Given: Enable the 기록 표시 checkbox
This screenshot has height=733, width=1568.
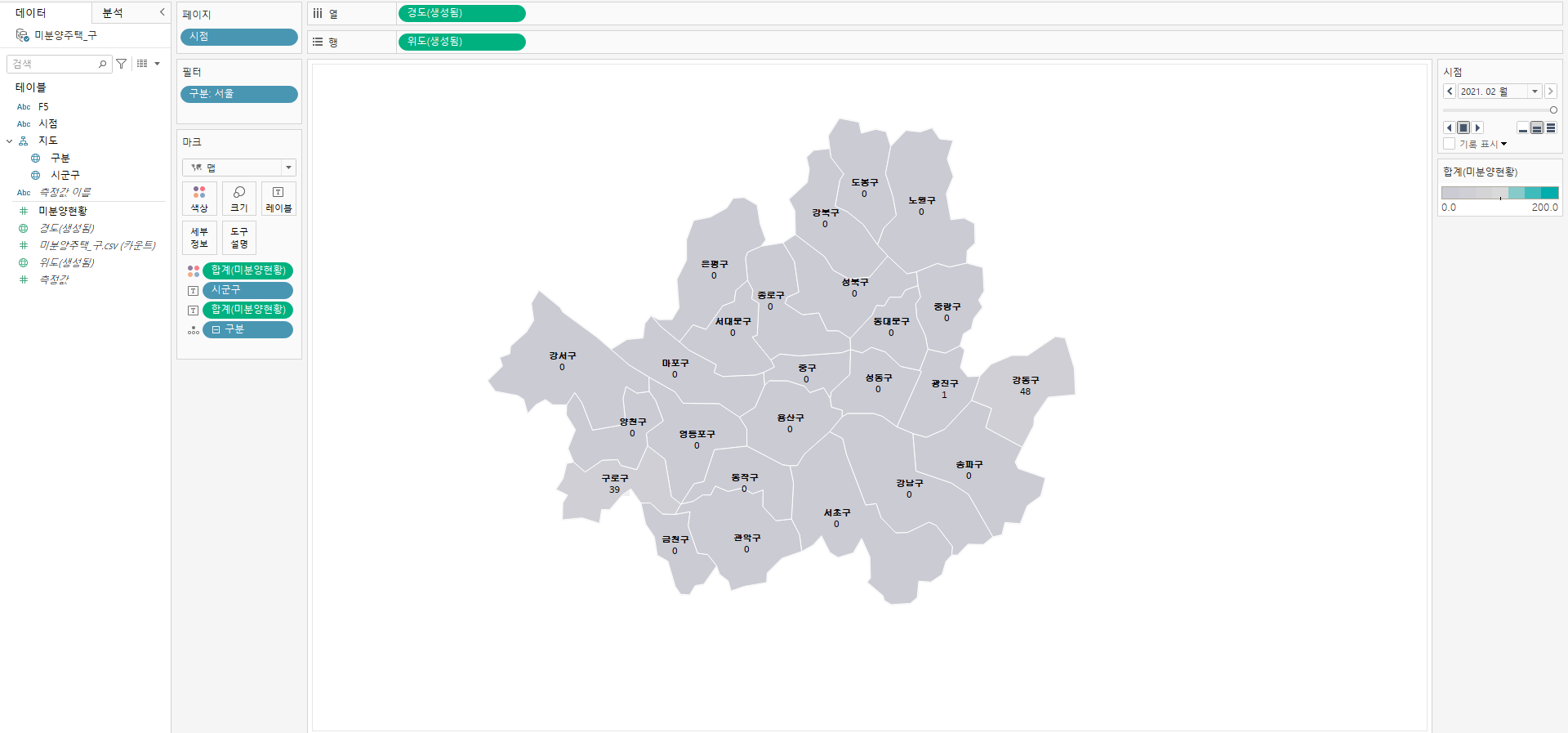Looking at the screenshot, I should (x=1450, y=144).
